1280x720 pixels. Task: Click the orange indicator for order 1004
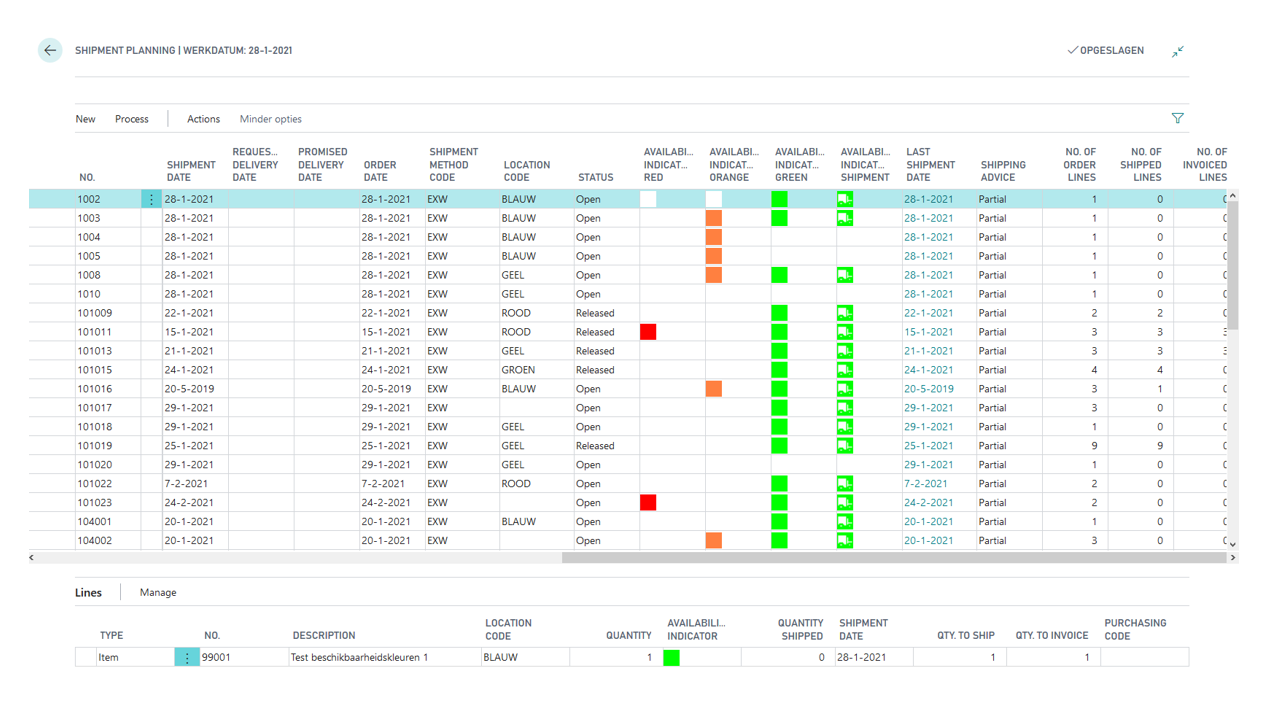coord(713,237)
